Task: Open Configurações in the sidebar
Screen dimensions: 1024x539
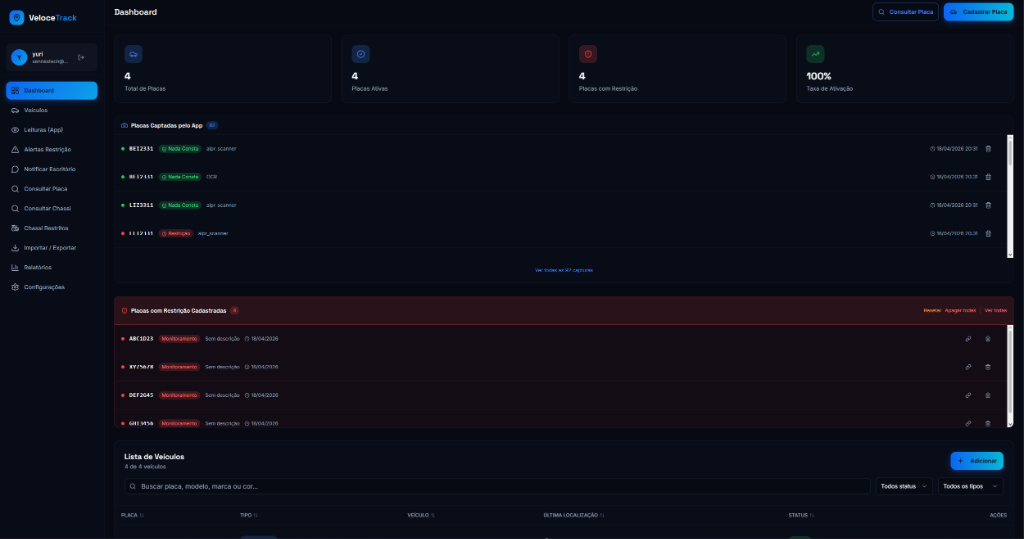Action: click(x=52, y=287)
